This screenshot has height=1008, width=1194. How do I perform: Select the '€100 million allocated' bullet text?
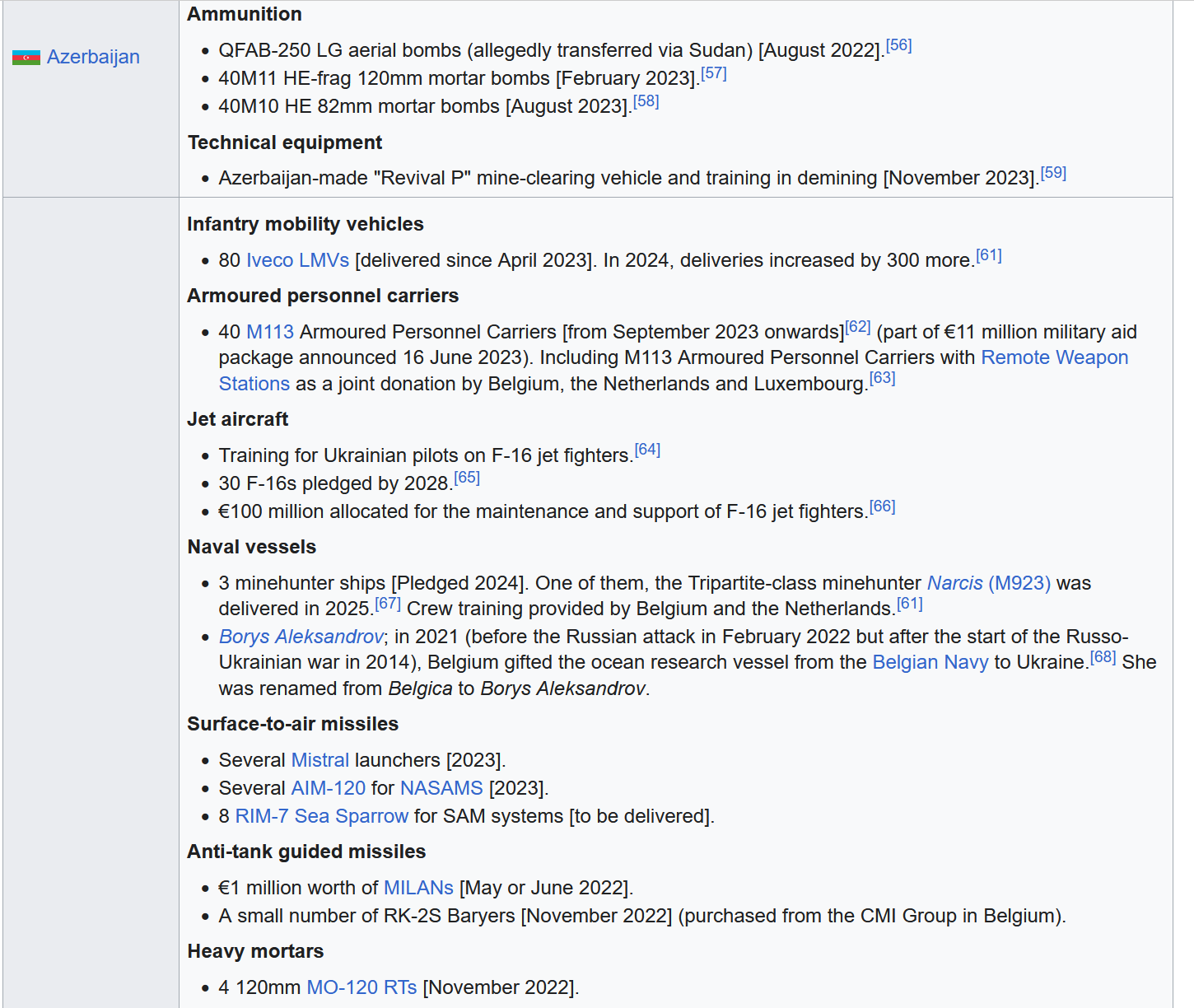[543, 511]
